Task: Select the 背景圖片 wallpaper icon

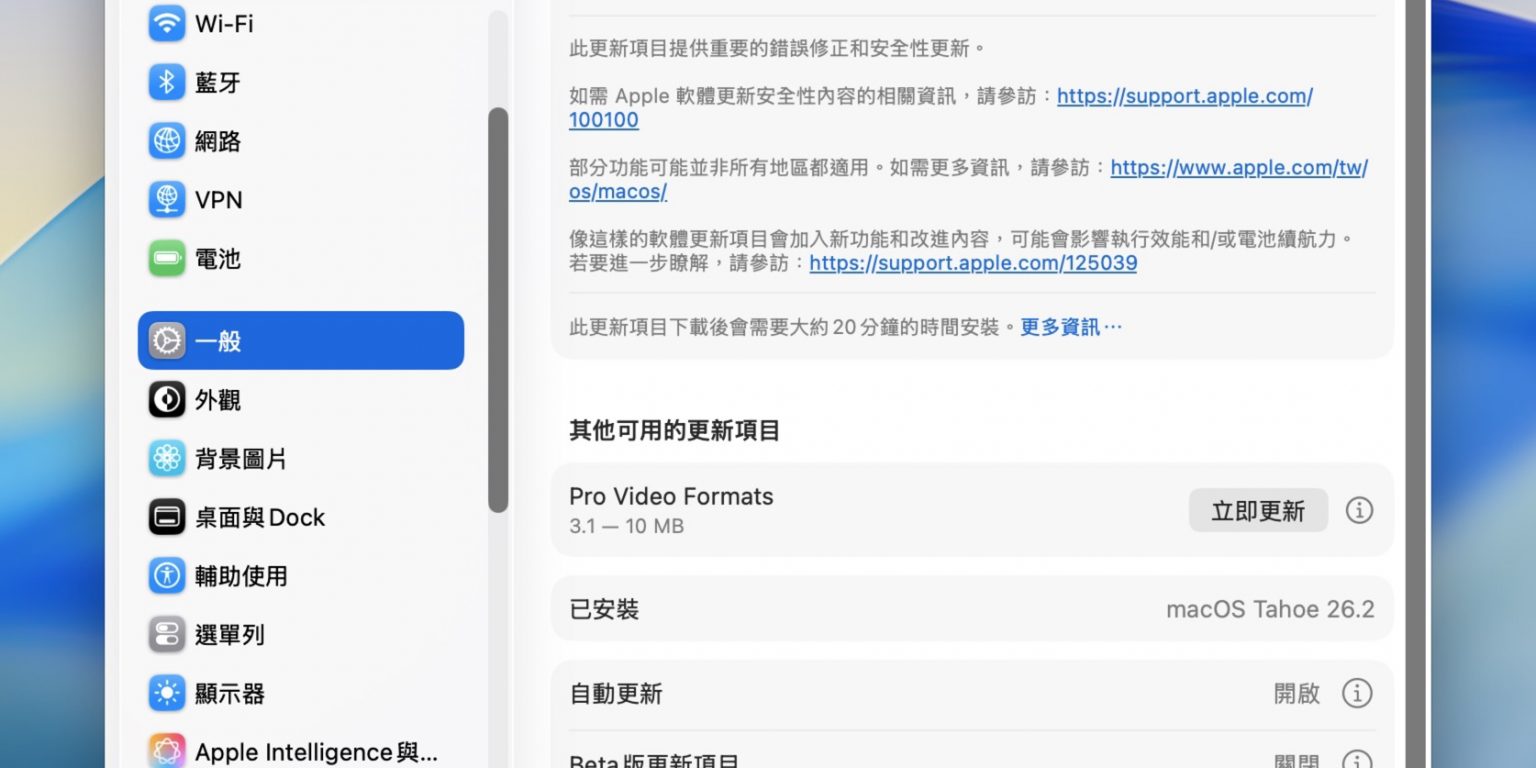Action: click(x=167, y=459)
